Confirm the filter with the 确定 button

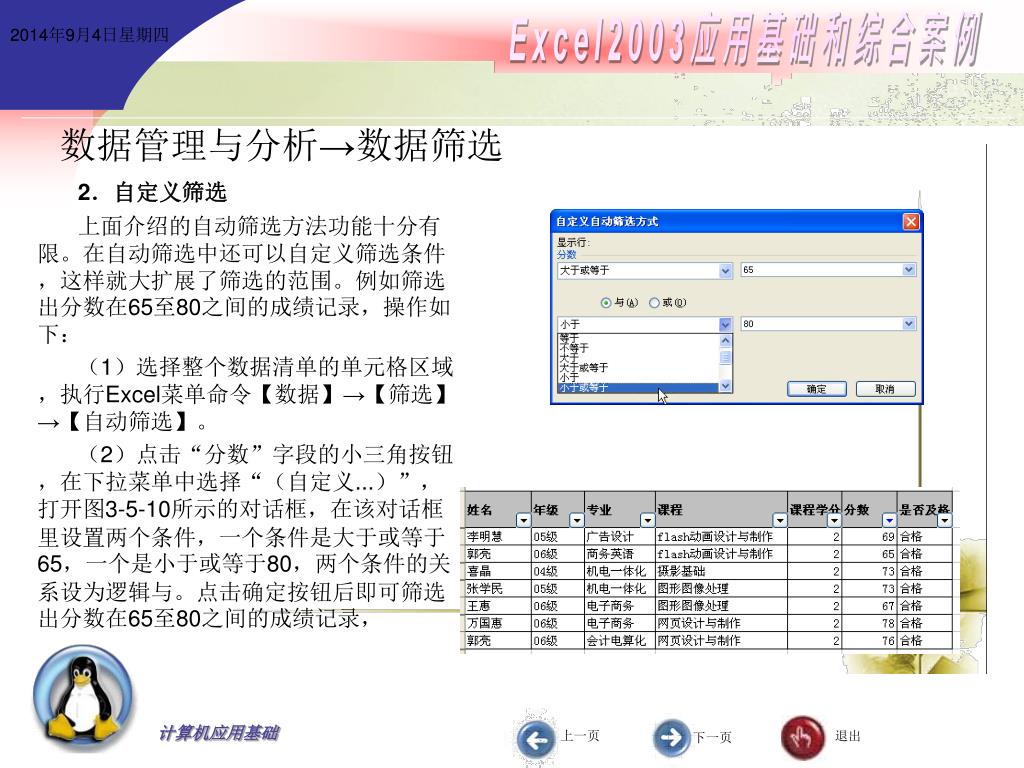[816, 389]
